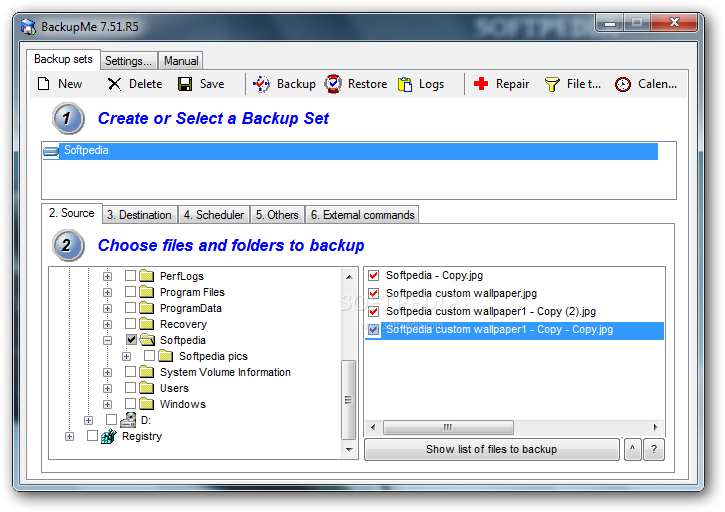Switch to the 5. Others tab
The image size is (725, 512).
tap(277, 215)
